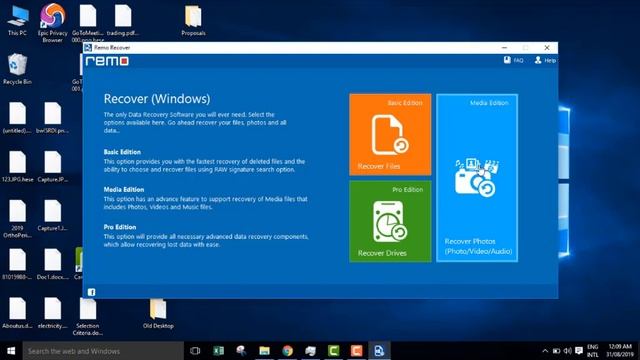Open the Windows Start menu
This screenshot has height=360, width=640.
[x=11, y=351]
